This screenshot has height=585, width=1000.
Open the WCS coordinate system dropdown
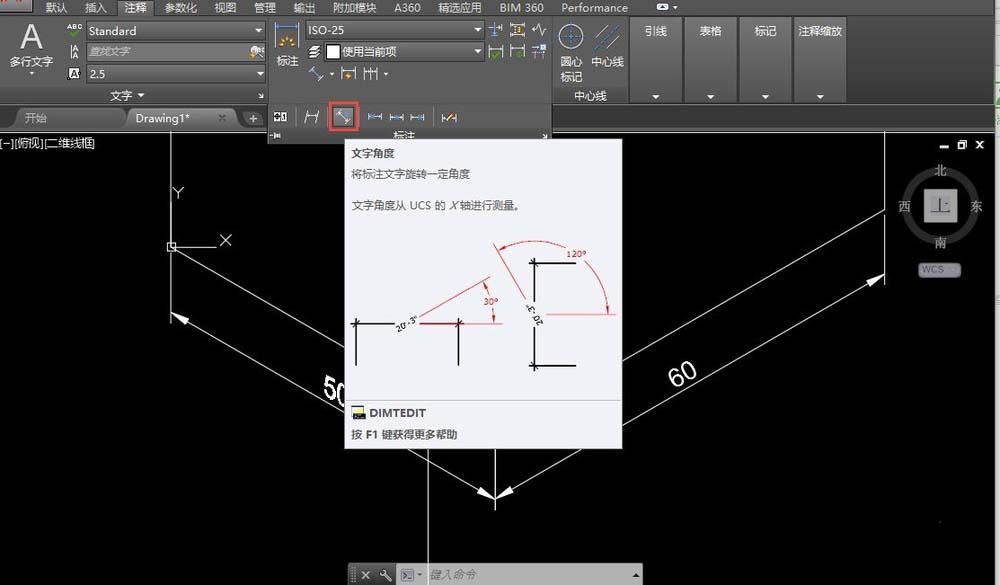938,269
